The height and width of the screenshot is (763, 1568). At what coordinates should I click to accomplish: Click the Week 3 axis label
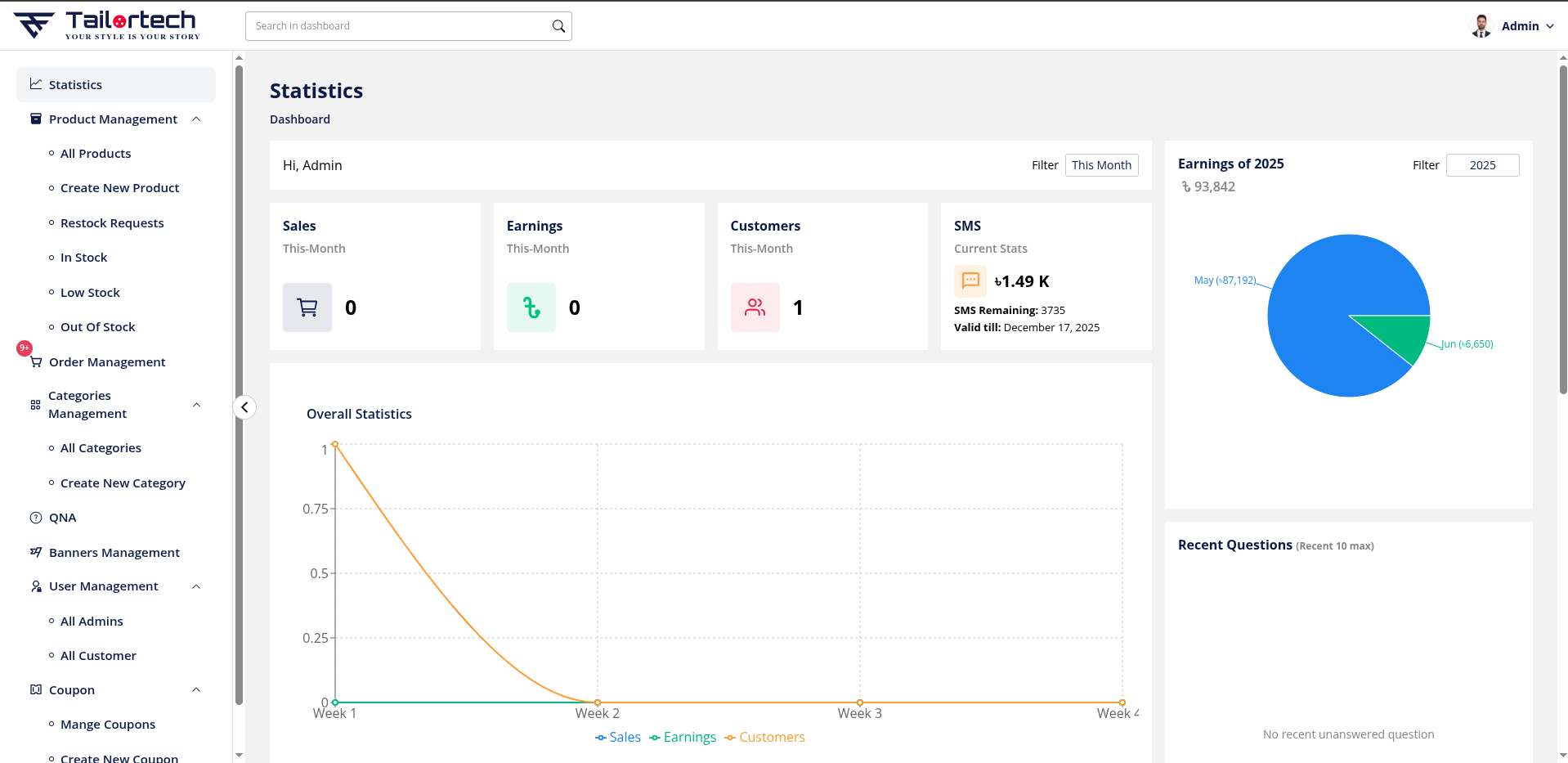(x=859, y=714)
